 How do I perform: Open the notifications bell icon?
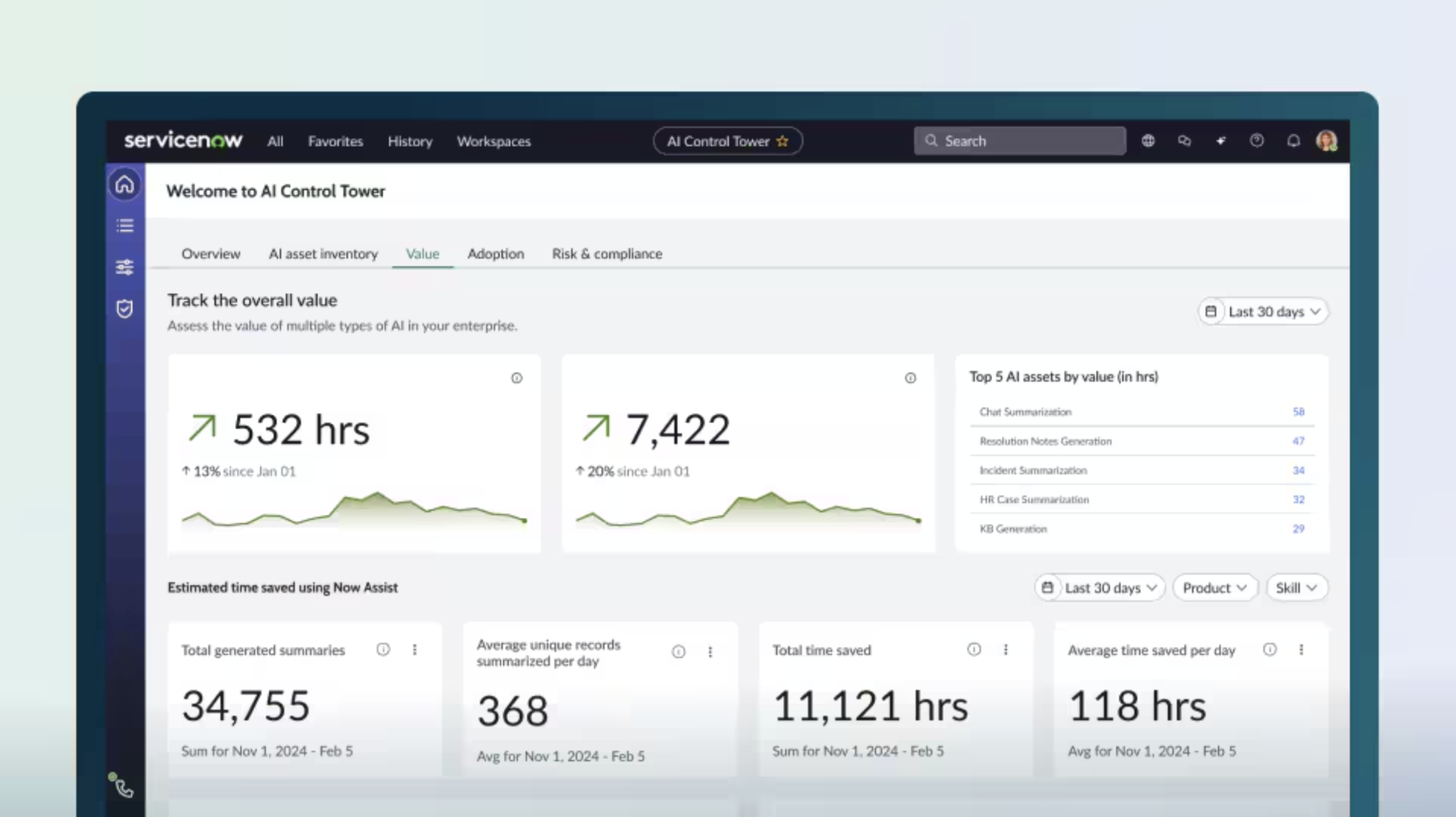(x=1294, y=141)
